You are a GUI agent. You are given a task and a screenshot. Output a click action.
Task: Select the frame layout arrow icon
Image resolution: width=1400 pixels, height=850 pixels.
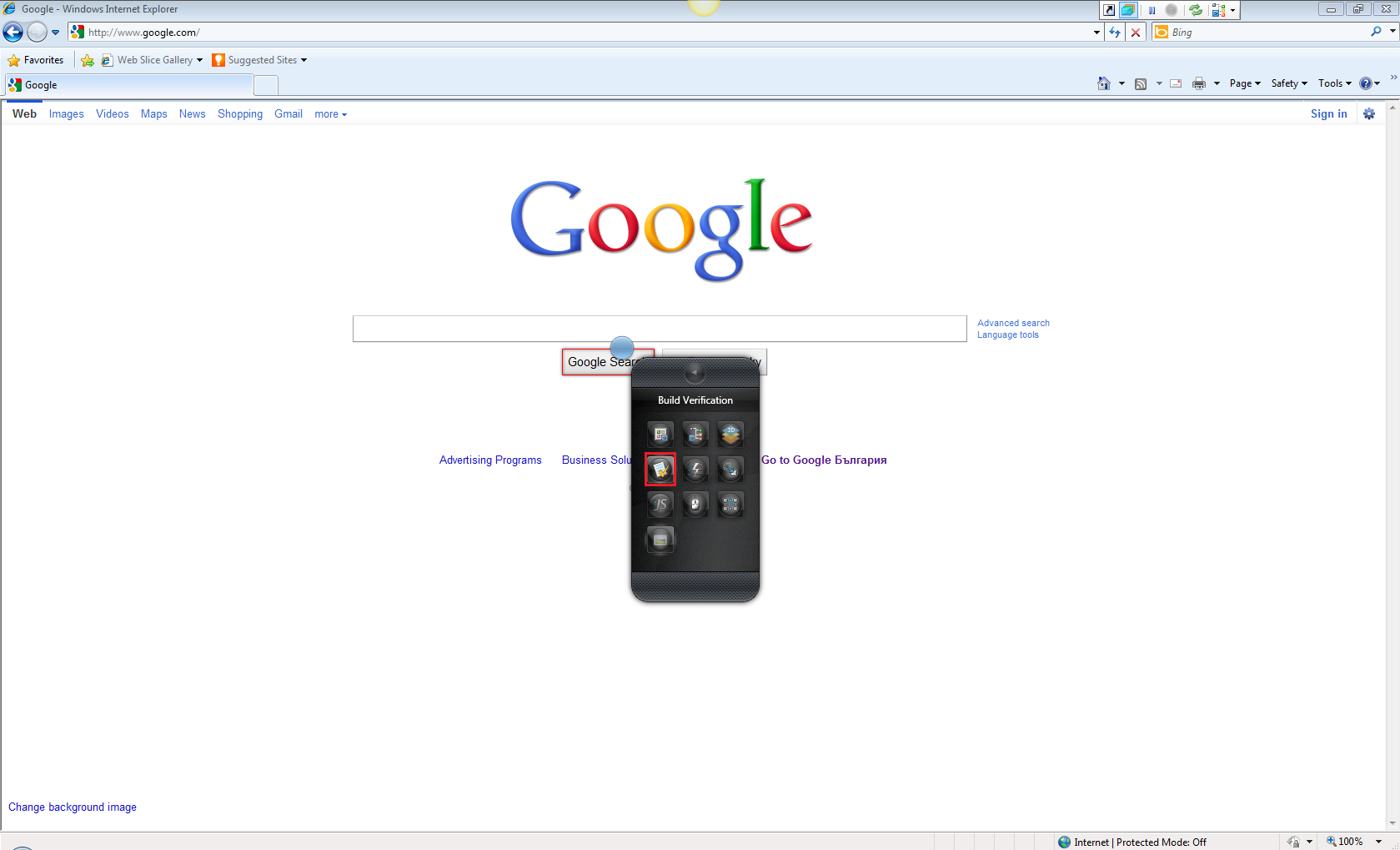coord(730,505)
